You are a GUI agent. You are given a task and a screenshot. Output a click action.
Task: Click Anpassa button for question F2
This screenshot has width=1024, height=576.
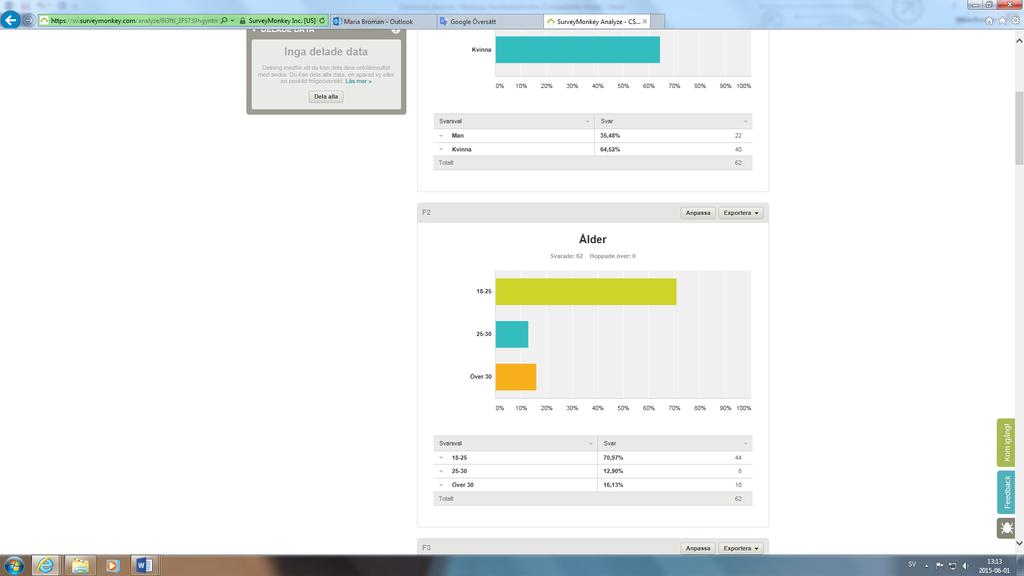(697, 213)
